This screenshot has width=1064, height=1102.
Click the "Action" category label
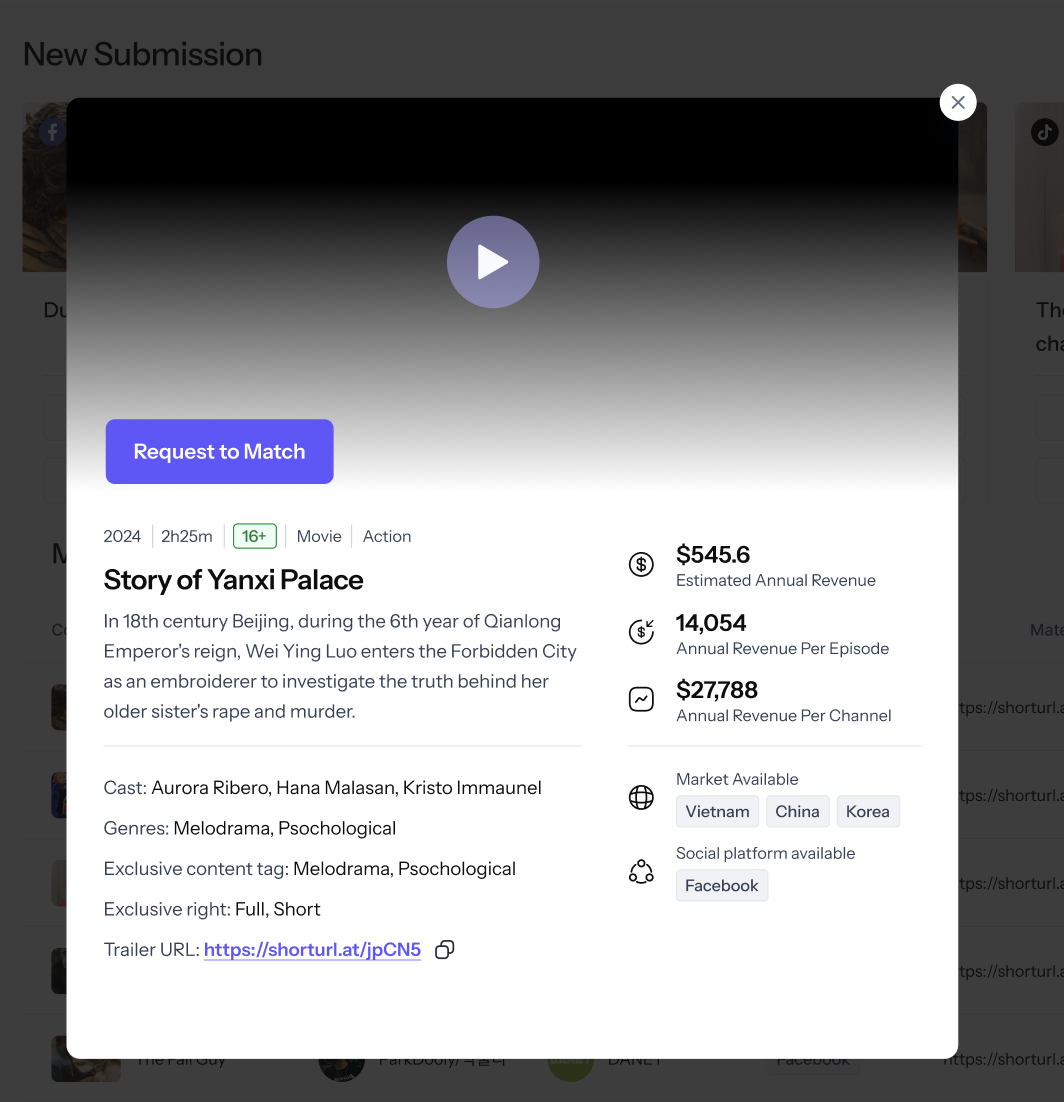pos(387,536)
